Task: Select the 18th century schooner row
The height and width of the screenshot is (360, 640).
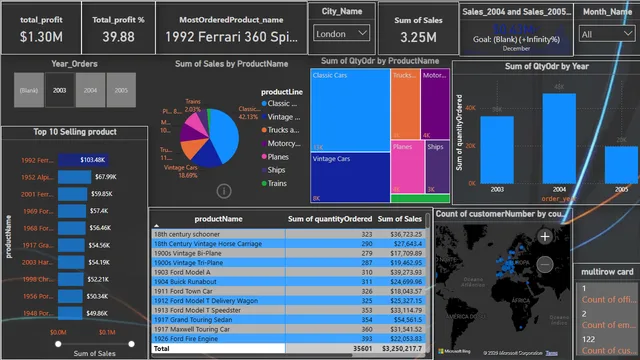Action: coord(289,234)
